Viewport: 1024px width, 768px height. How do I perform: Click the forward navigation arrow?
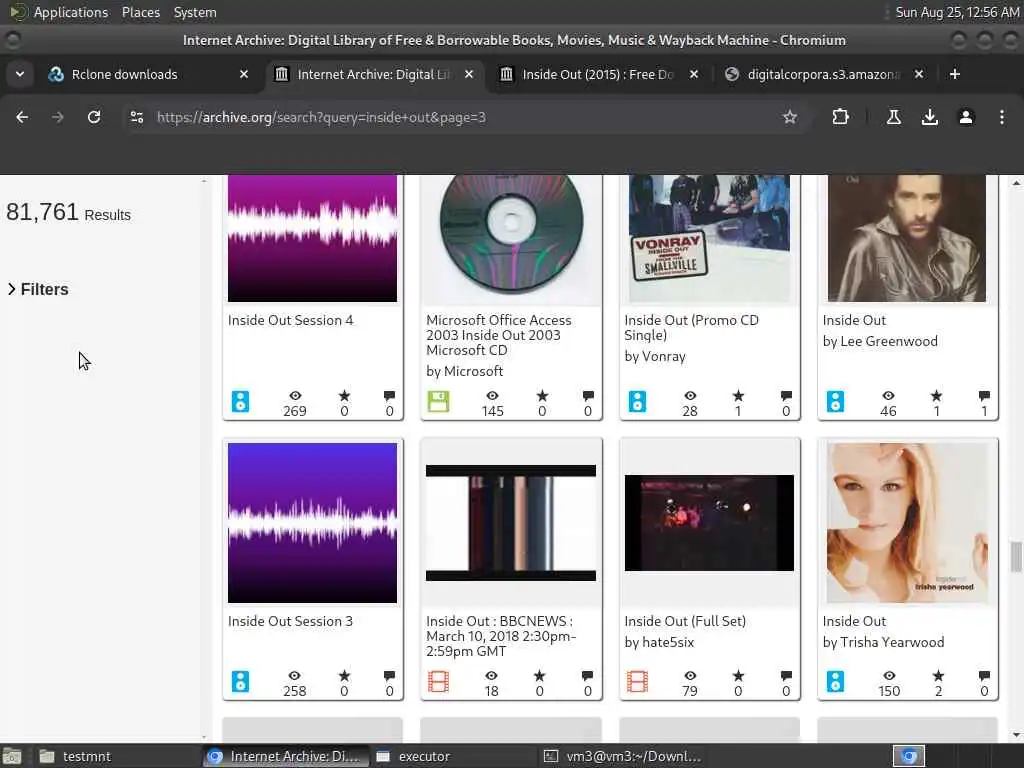[58, 117]
